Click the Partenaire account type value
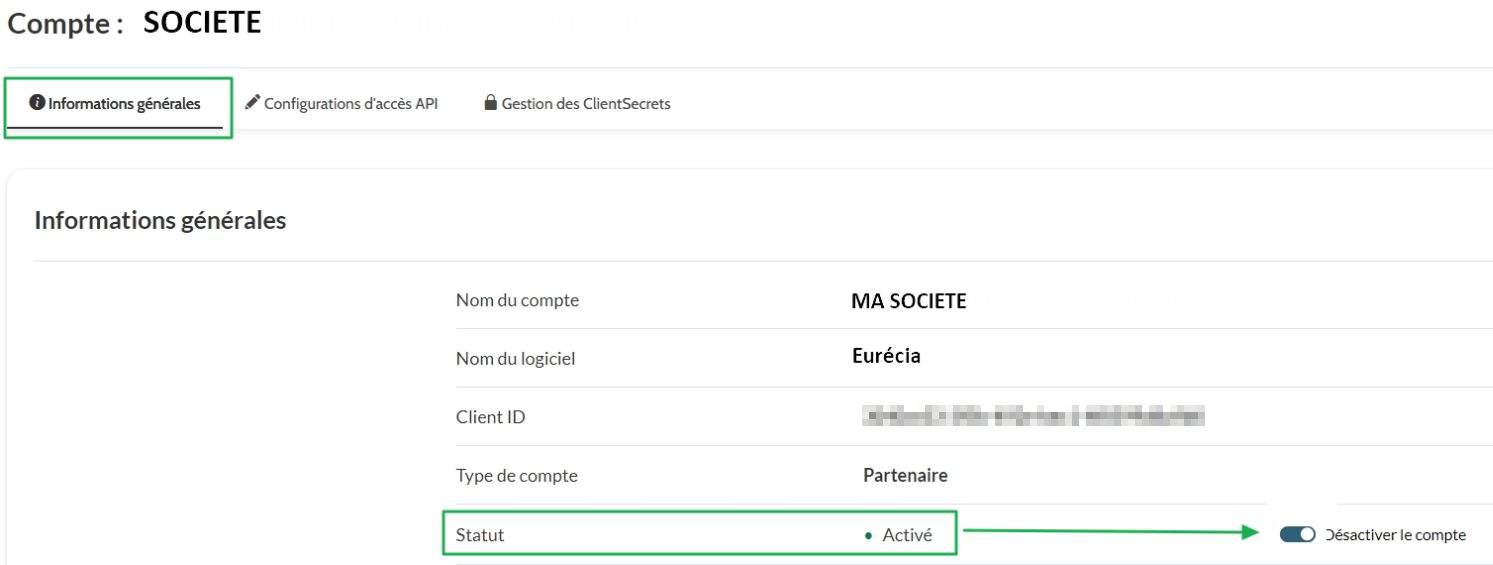 click(x=905, y=476)
